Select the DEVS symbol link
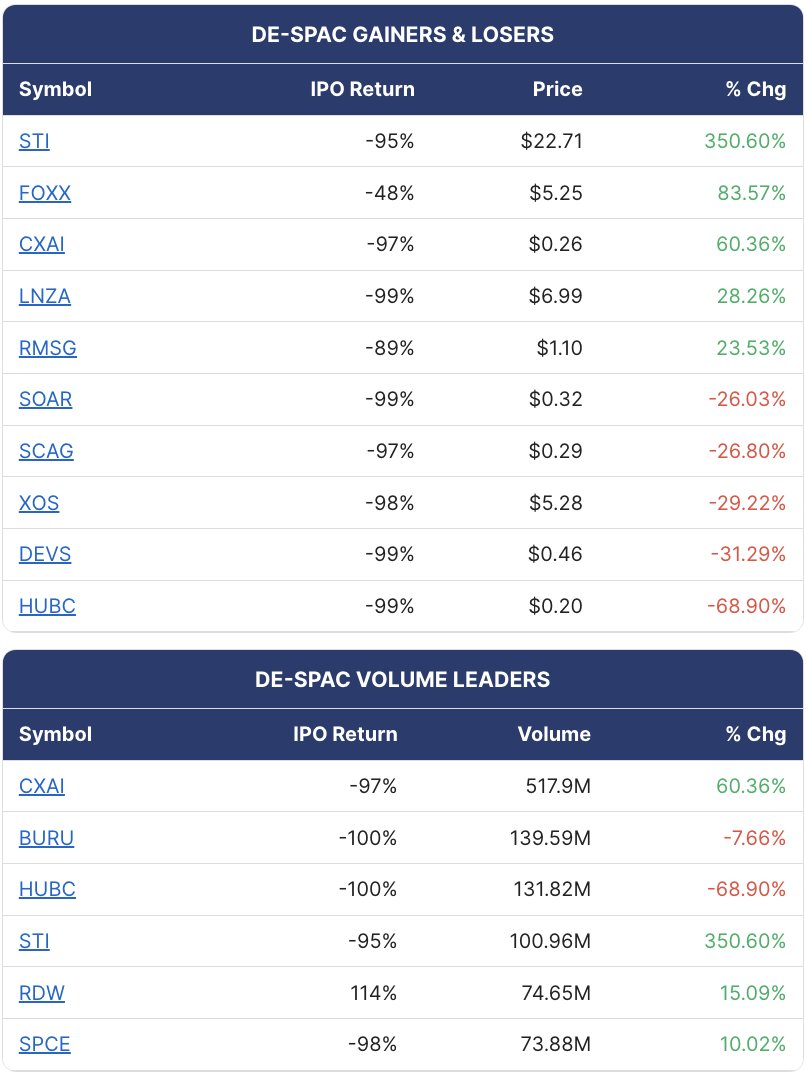806x1074 pixels. (45, 554)
